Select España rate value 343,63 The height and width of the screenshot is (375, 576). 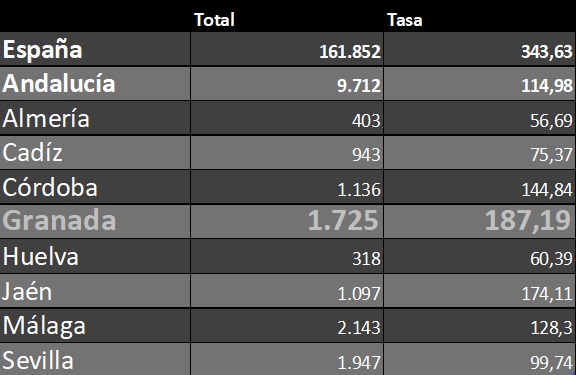tap(547, 51)
